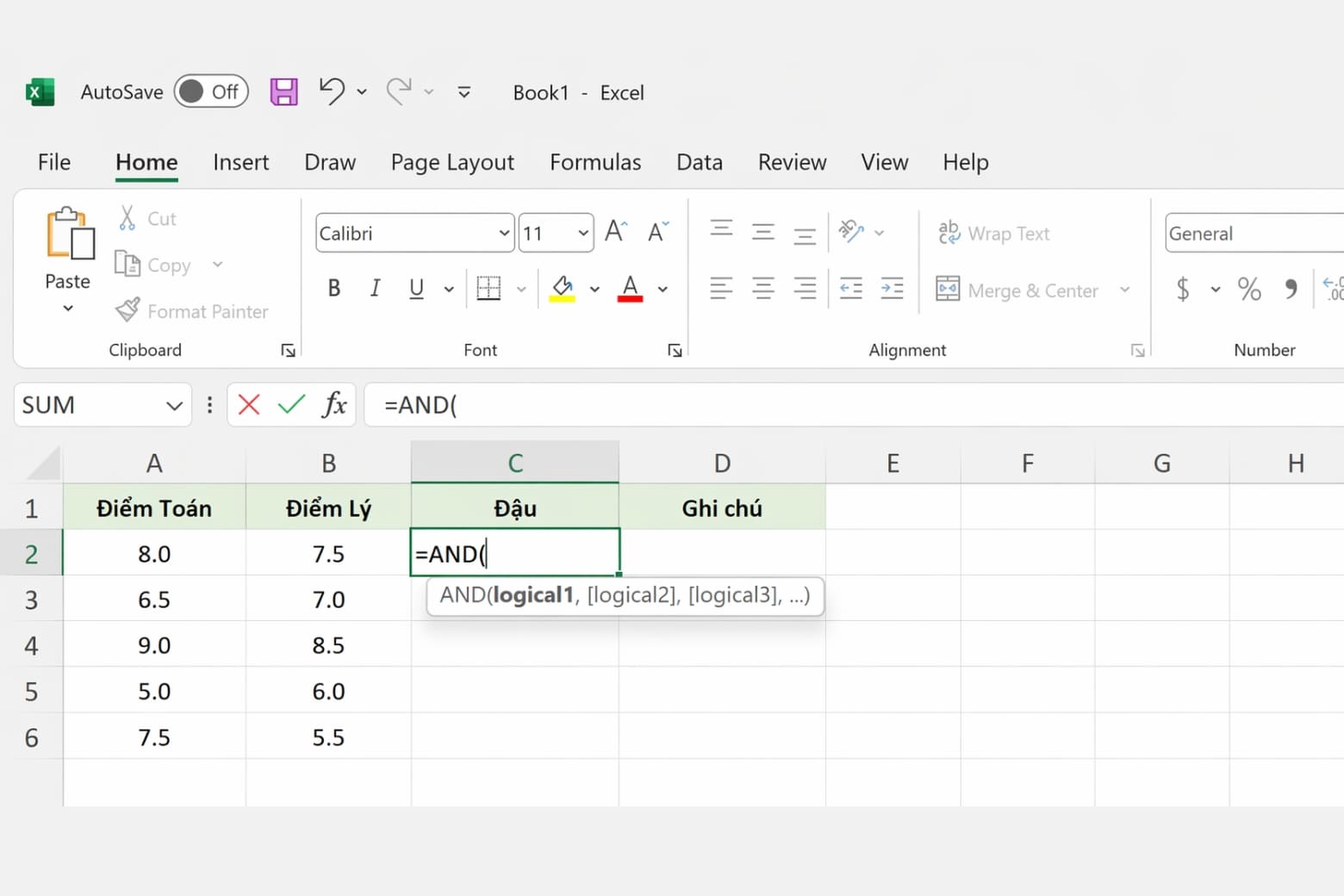Open the Merge & Center dropdown arrow
1344x896 pixels.
(x=1124, y=289)
